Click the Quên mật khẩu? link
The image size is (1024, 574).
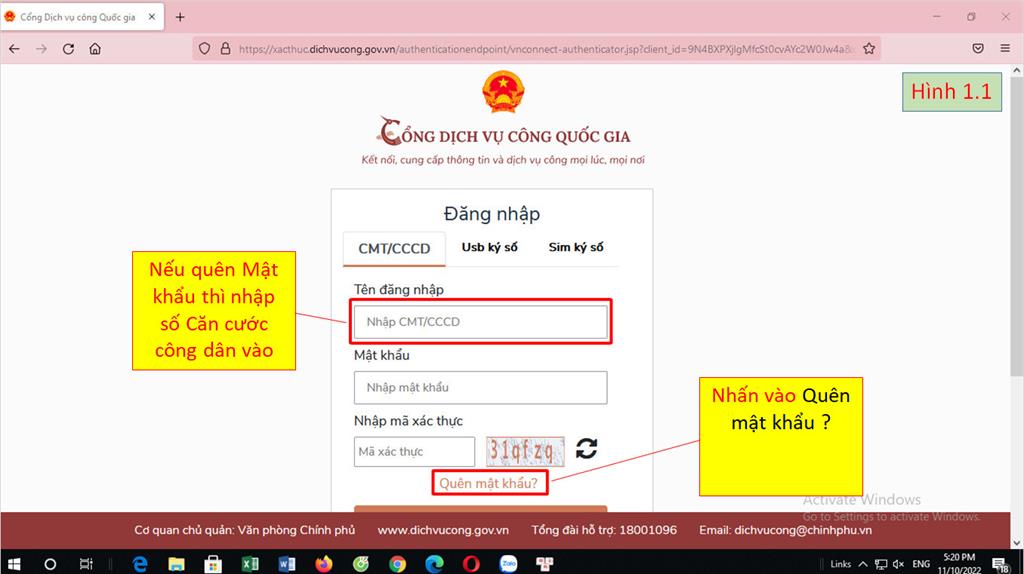tap(488, 483)
